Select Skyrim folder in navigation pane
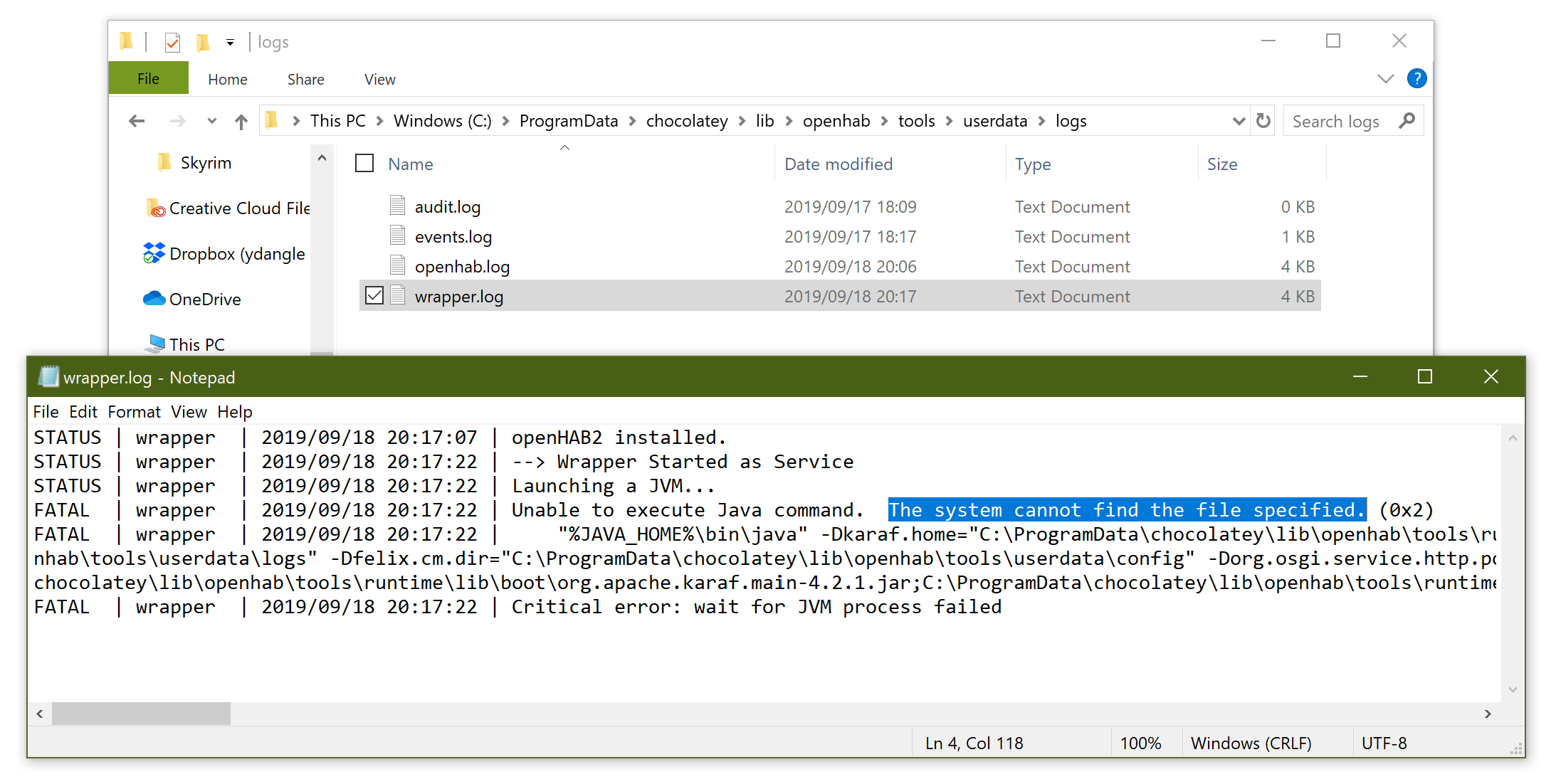This screenshot has height=784, width=1556. [206, 163]
